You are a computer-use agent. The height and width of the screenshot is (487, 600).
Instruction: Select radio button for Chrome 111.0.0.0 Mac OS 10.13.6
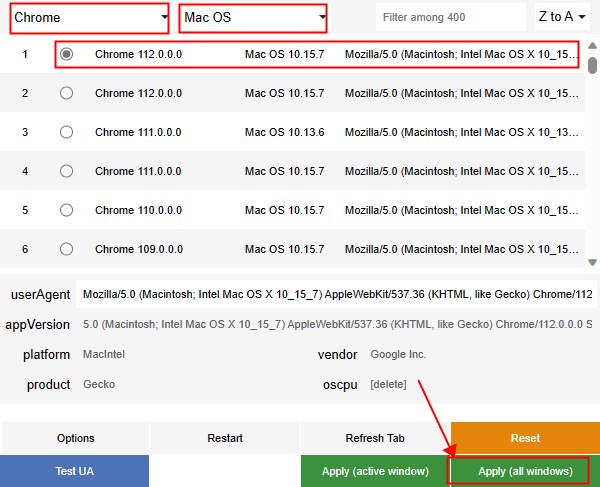pos(67,132)
